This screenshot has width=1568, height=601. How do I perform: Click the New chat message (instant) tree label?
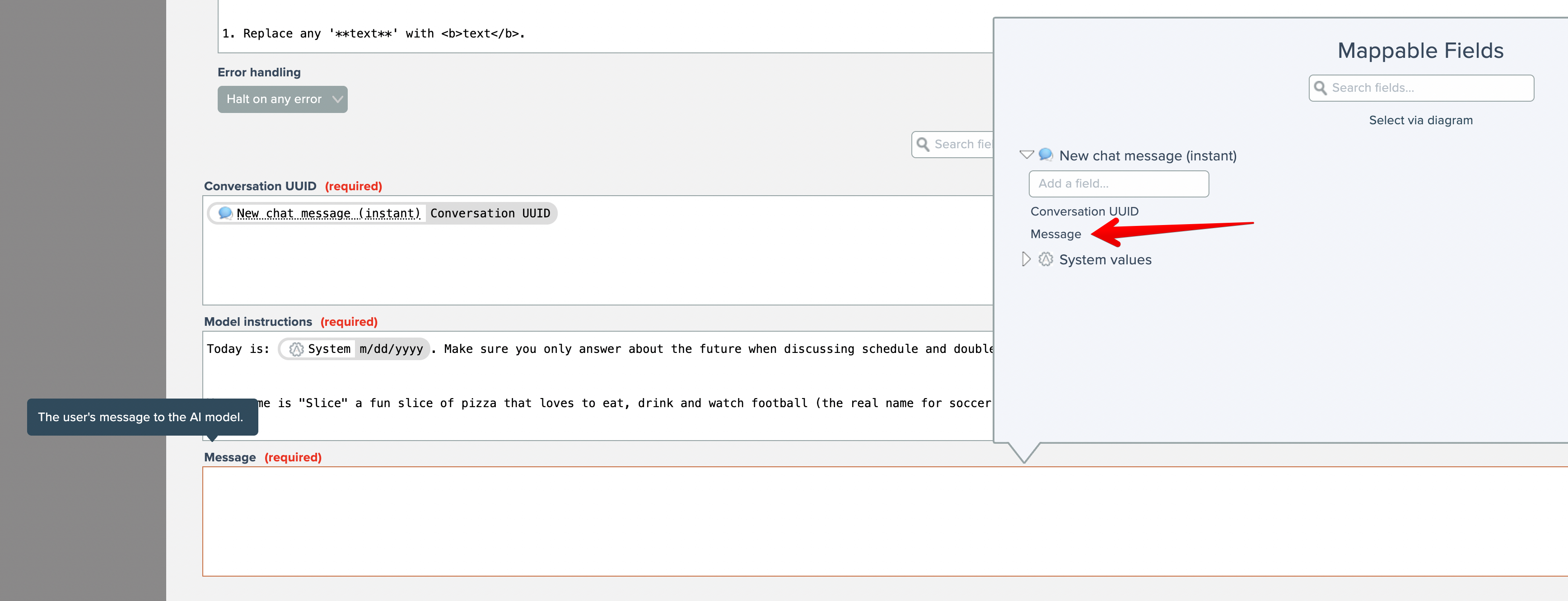pos(1148,156)
